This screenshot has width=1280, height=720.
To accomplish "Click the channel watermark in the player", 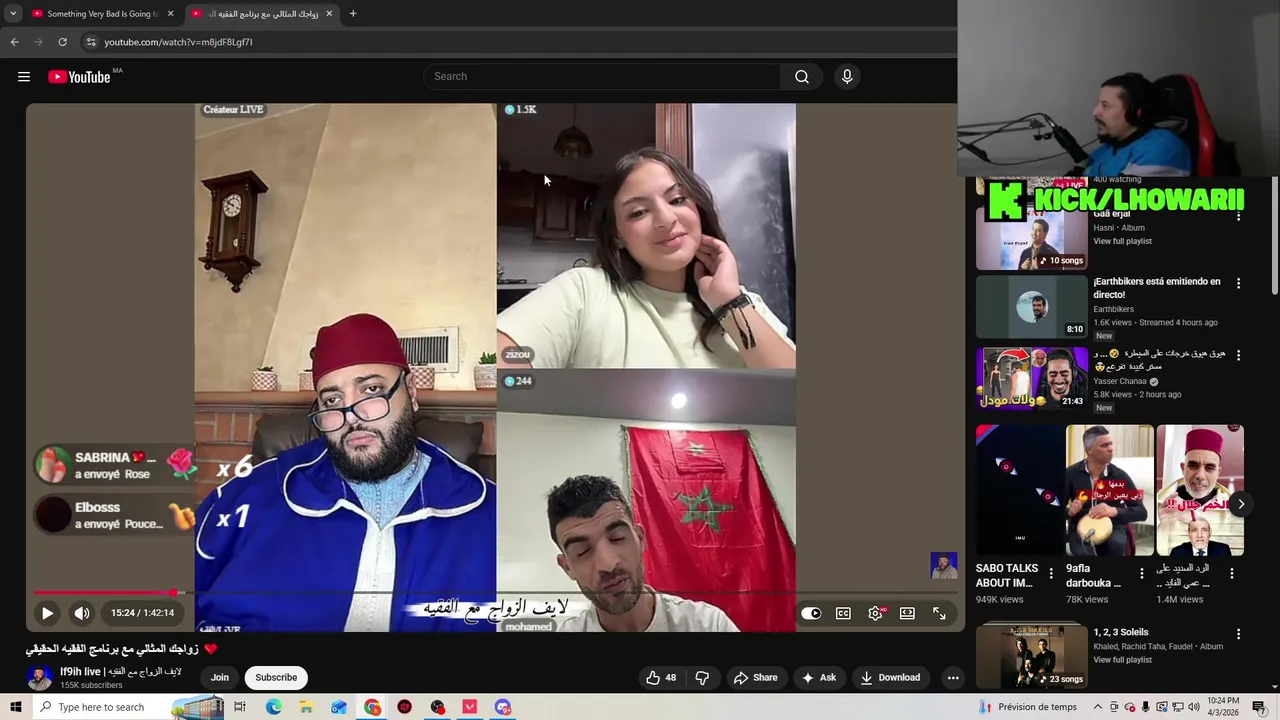I will coord(944,565).
